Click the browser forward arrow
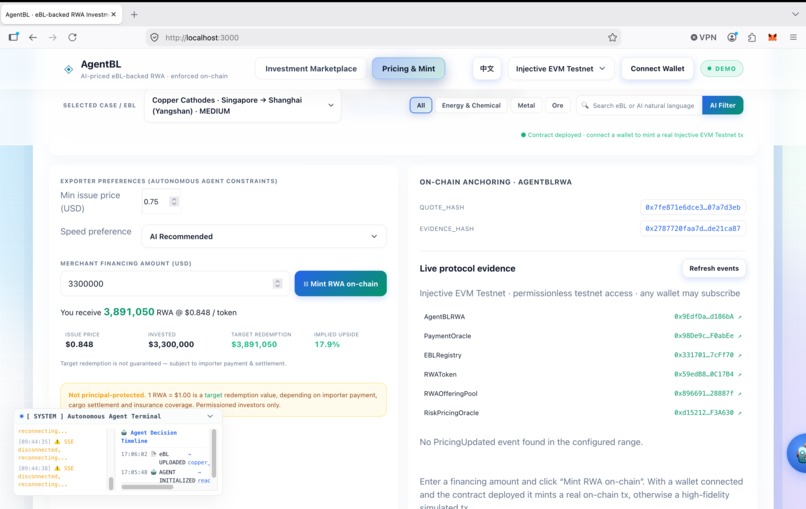806x509 pixels. tap(52, 38)
